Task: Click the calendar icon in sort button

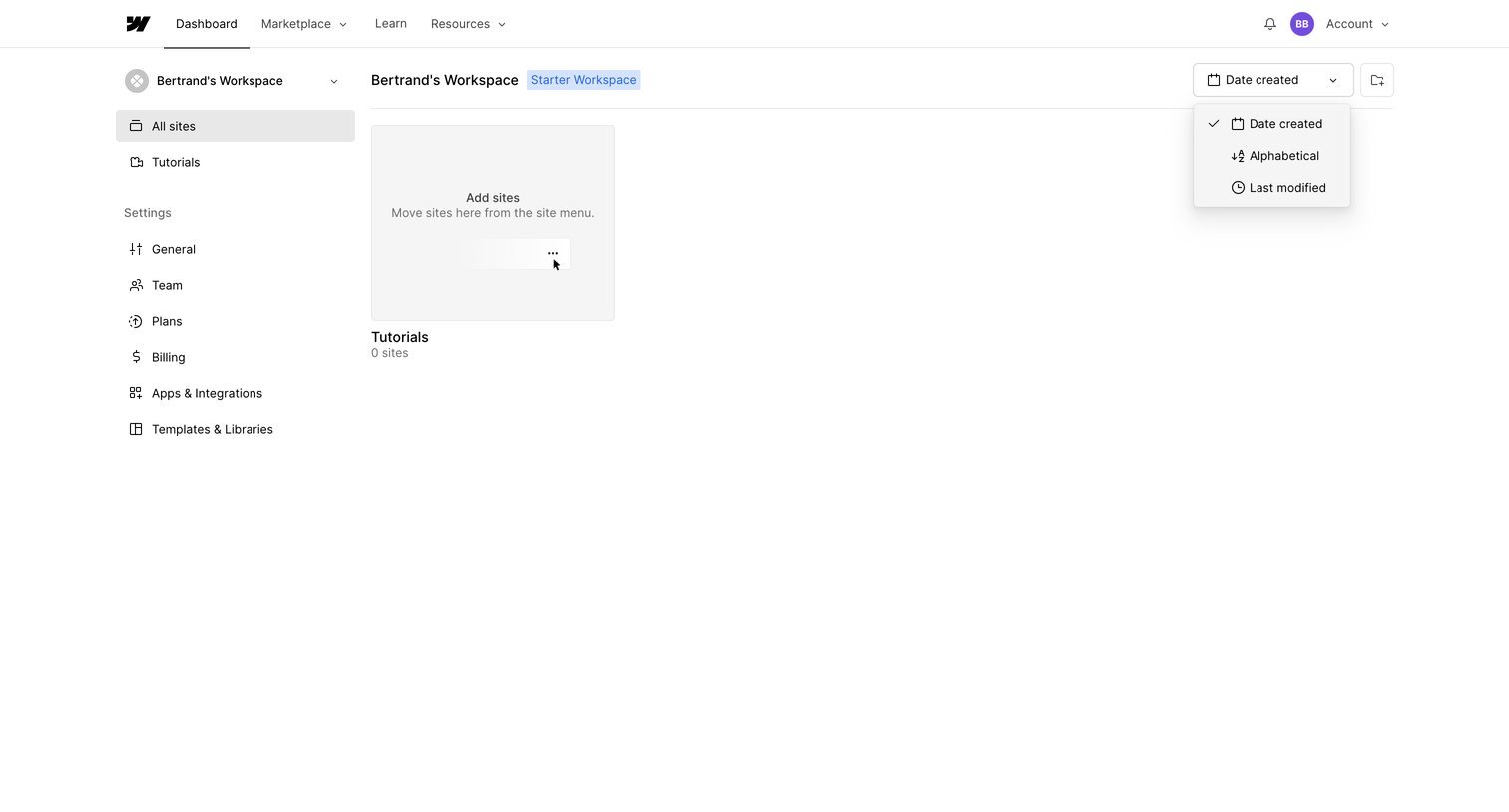Action: [x=1214, y=80]
